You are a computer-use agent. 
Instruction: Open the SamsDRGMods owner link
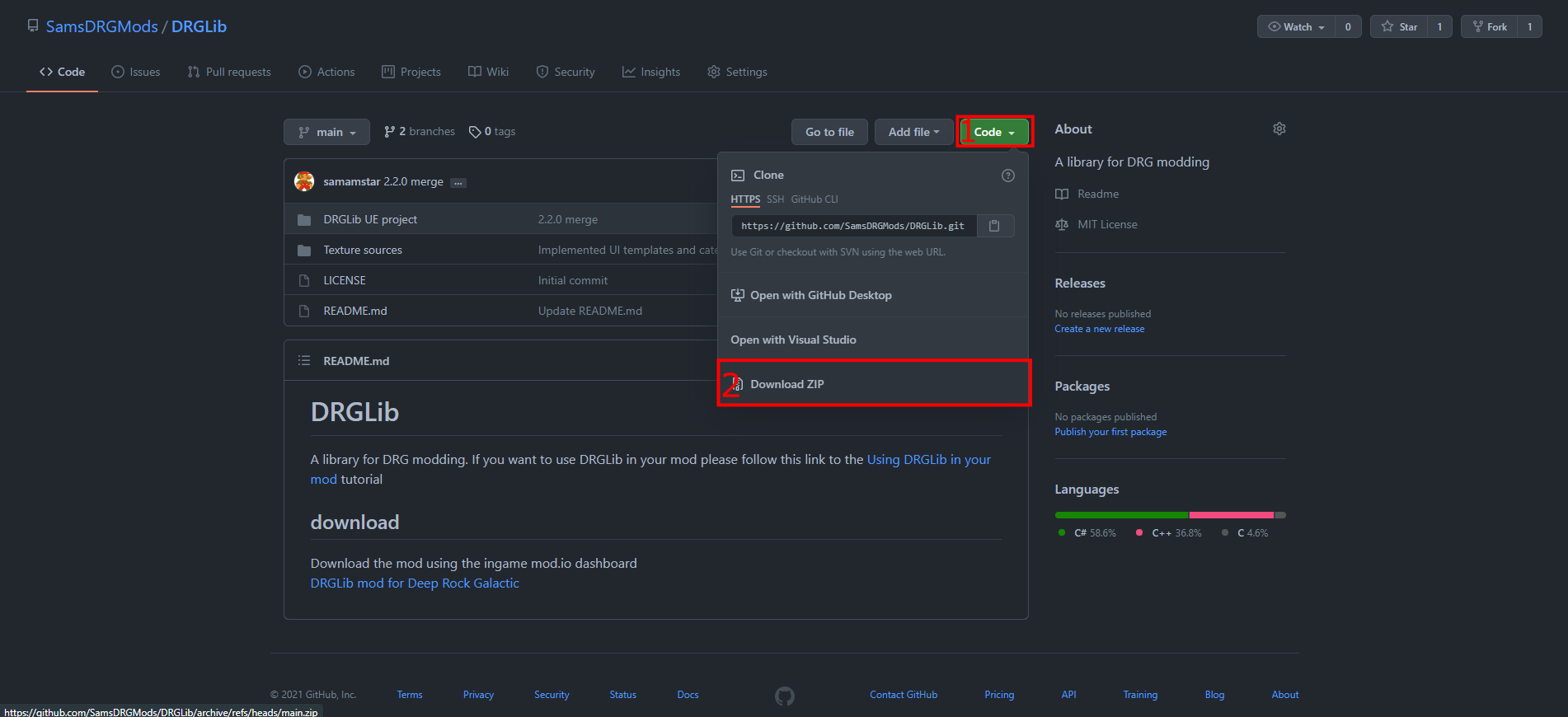point(102,26)
